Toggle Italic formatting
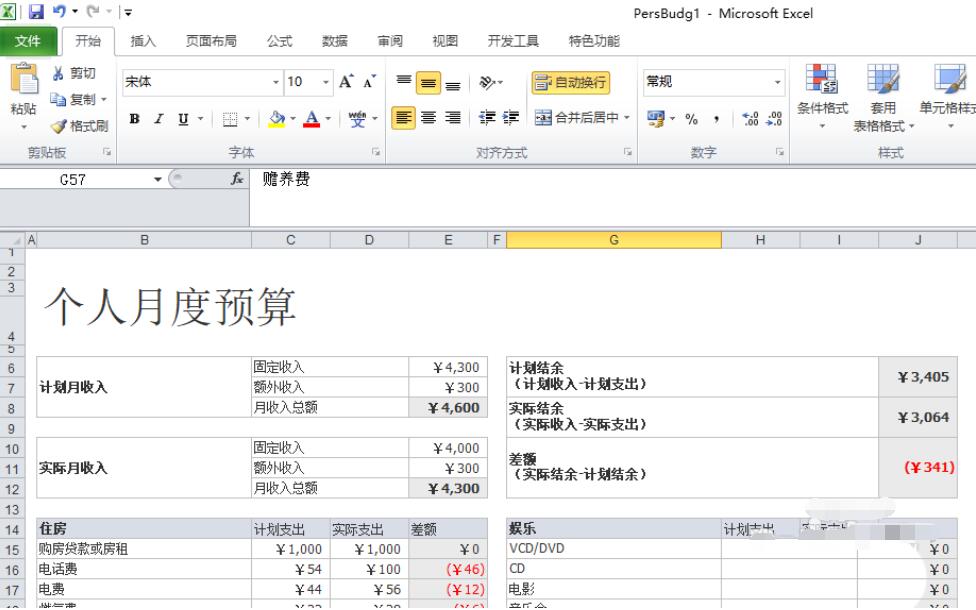976x610 pixels. pyautogui.click(x=156, y=117)
